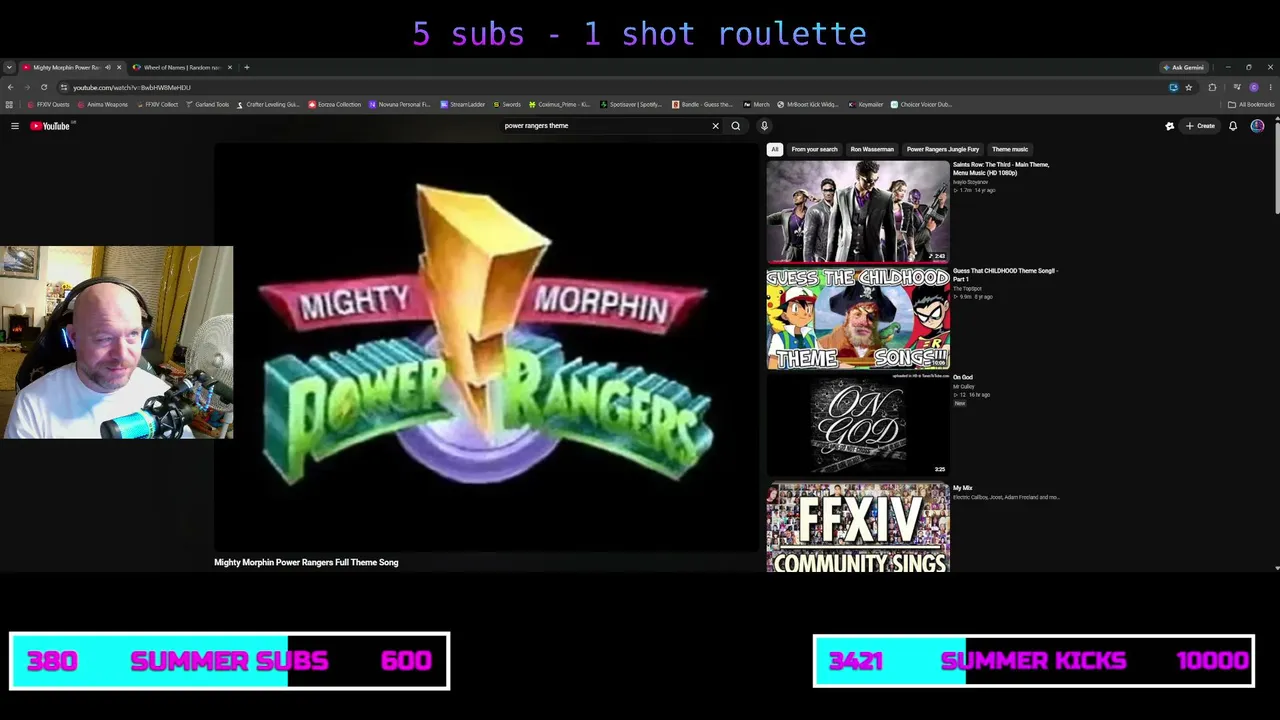Open the All Bookmarks folder
This screenshot has height=720, width=1280.
tap(1251, 104)
